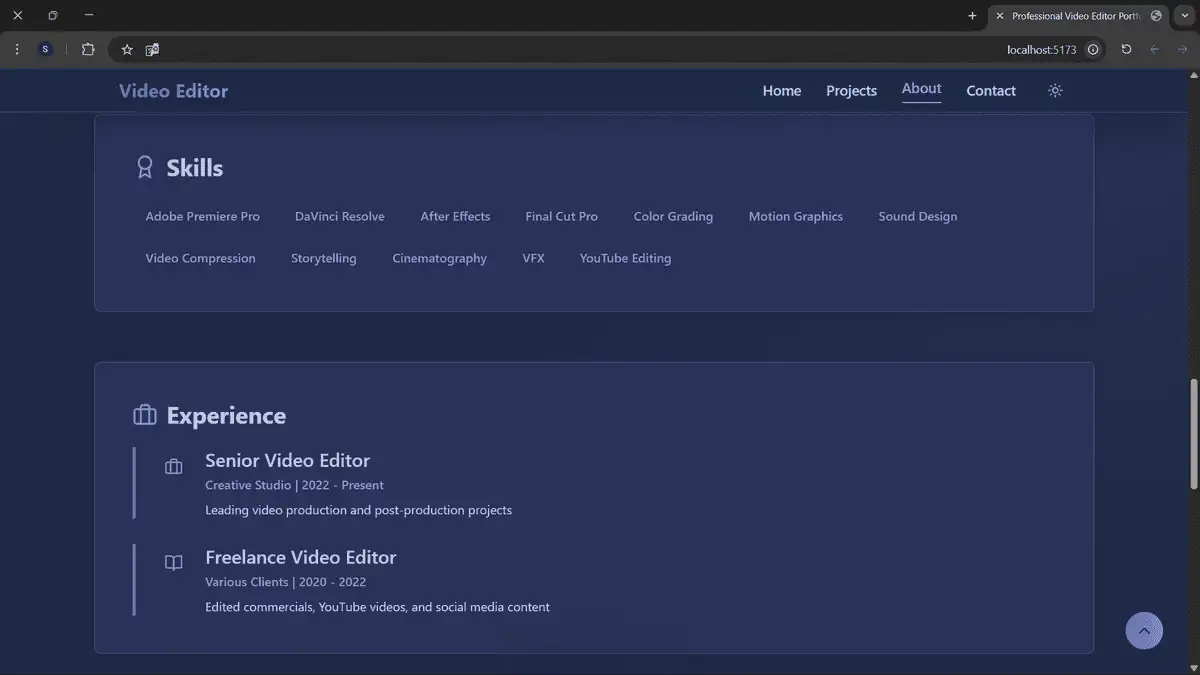Viewport: 1200px width, 675px height.
Task: Navigate to the Contact nav item
Action: [x=991, y=90]
